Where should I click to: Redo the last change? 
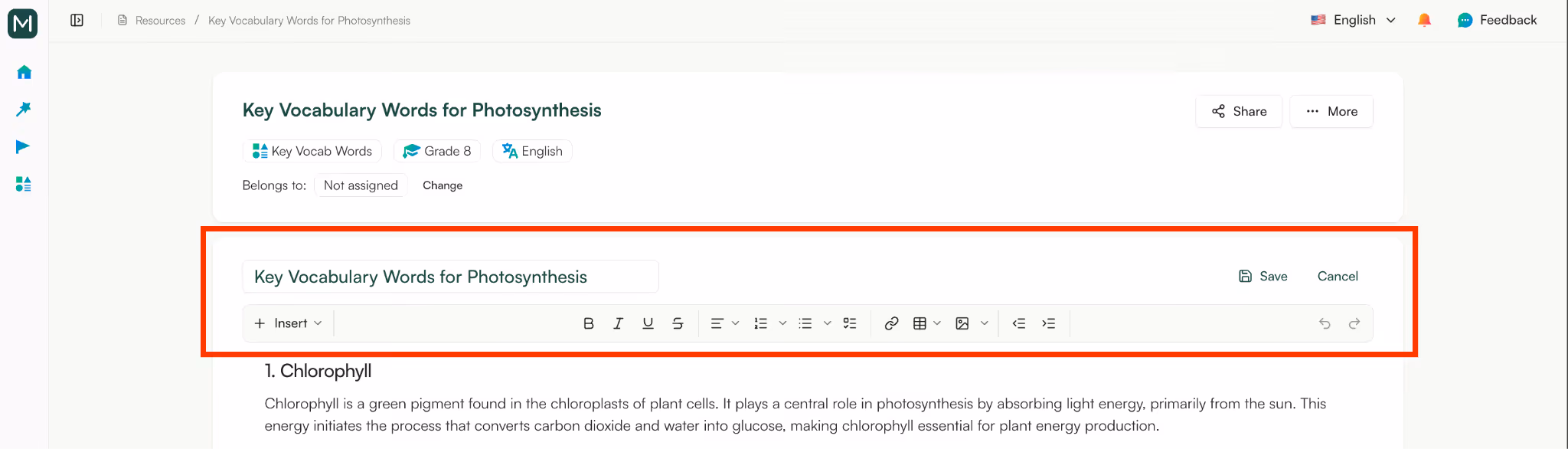click(1354, 323)
